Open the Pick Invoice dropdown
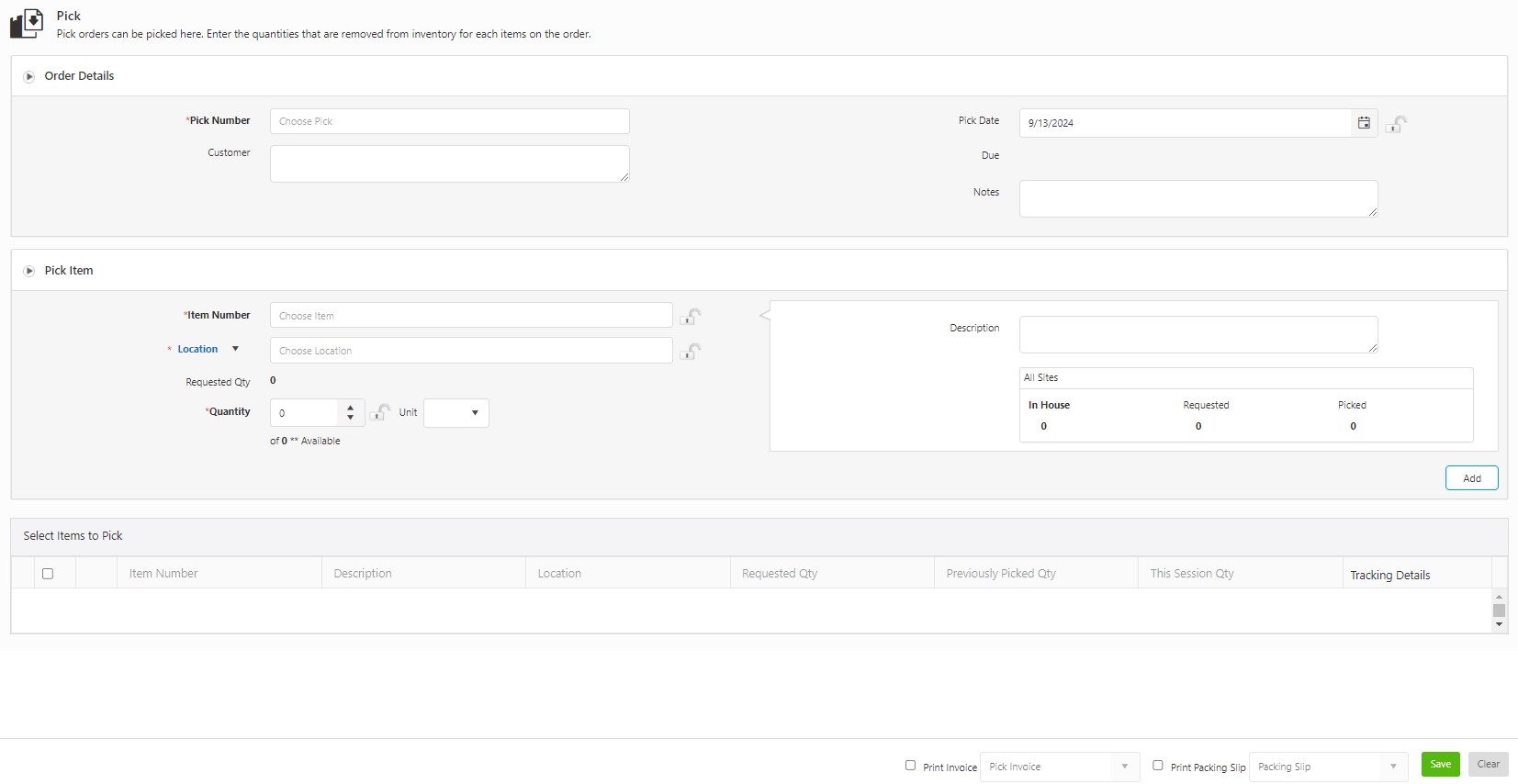 (x=1124, y=767)
